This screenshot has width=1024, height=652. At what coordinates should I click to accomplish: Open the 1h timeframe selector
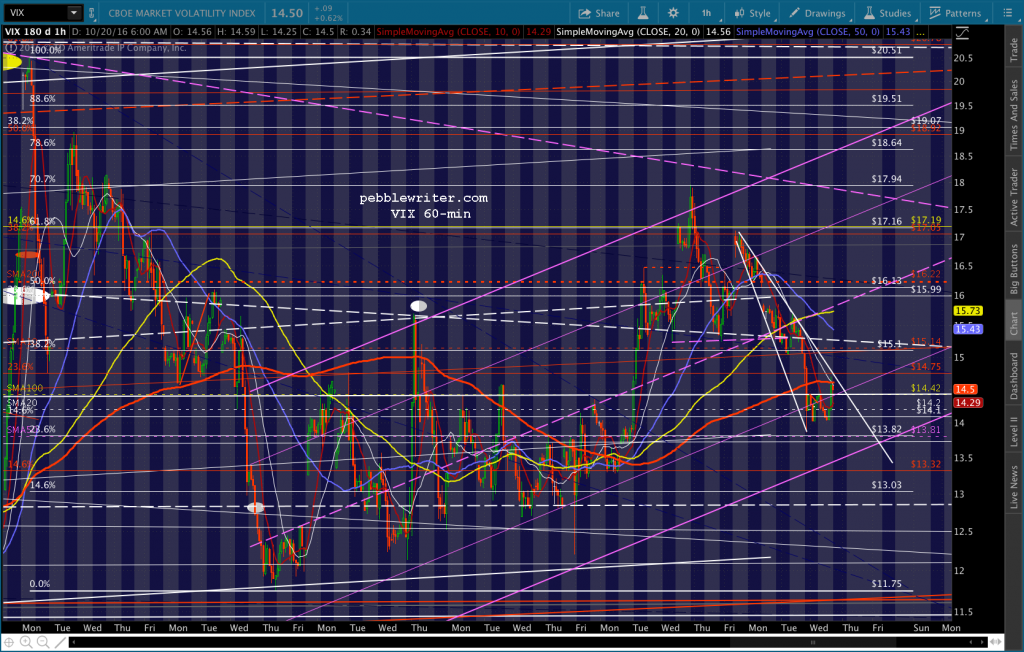[x=706, y=13]
